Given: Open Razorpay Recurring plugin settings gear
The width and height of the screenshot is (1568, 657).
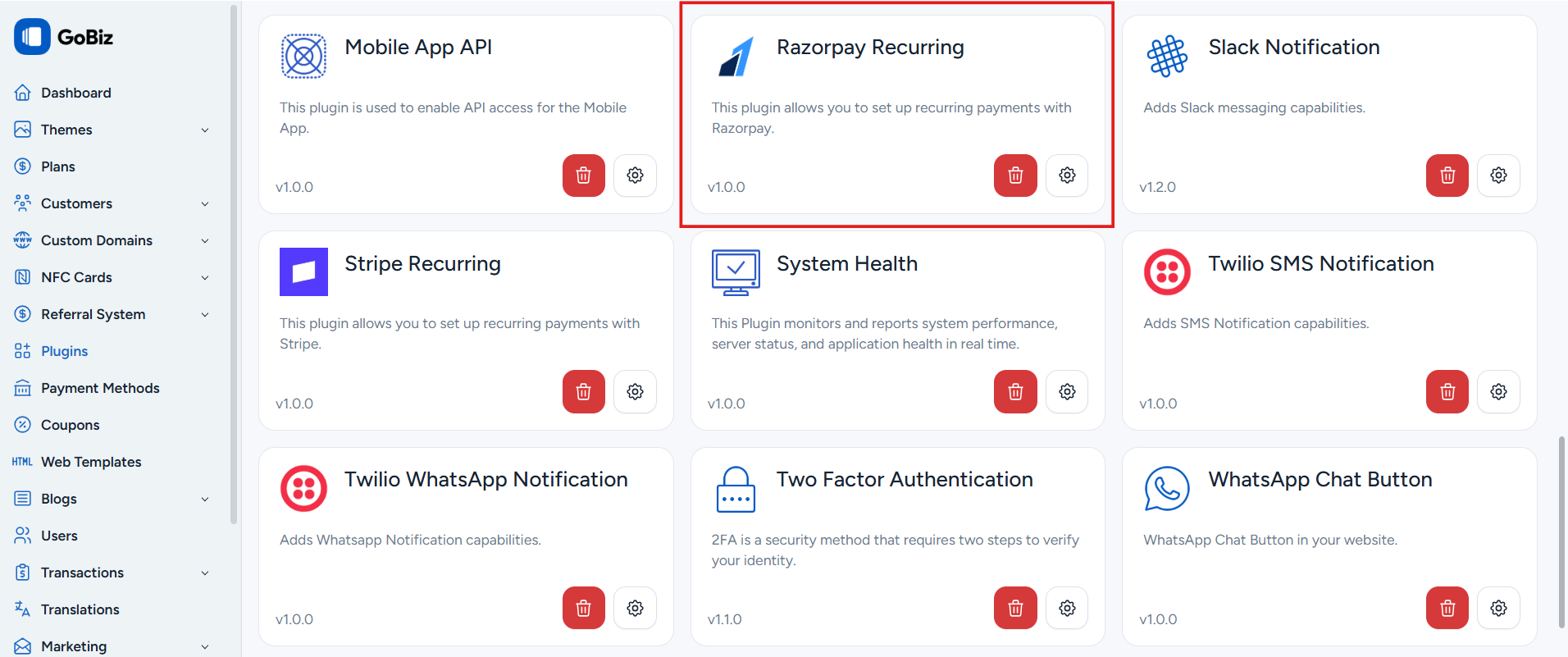Looking at the screenshot, I should [1067, 176].
